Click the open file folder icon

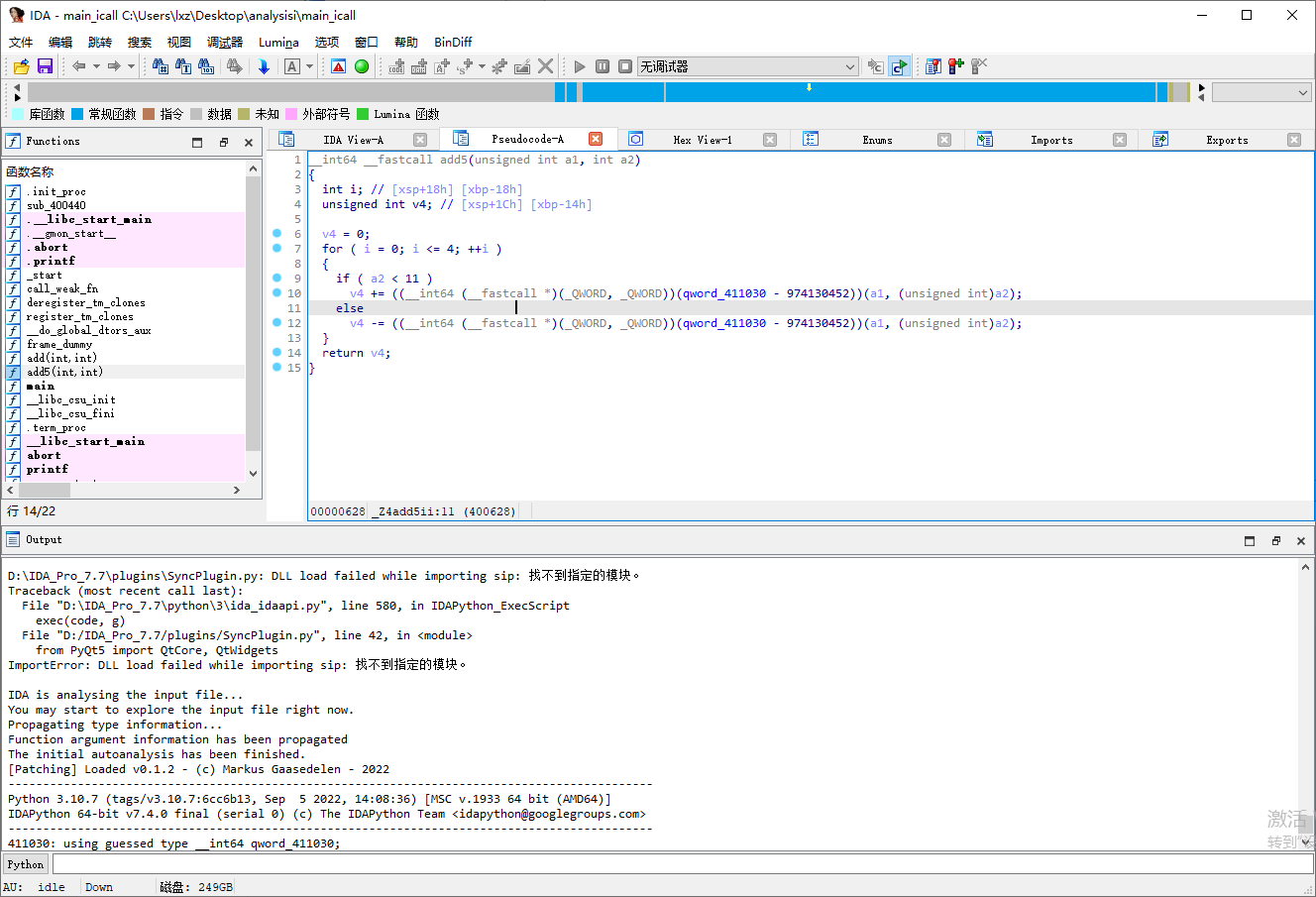pyautogui.click(x=21, y=66)
